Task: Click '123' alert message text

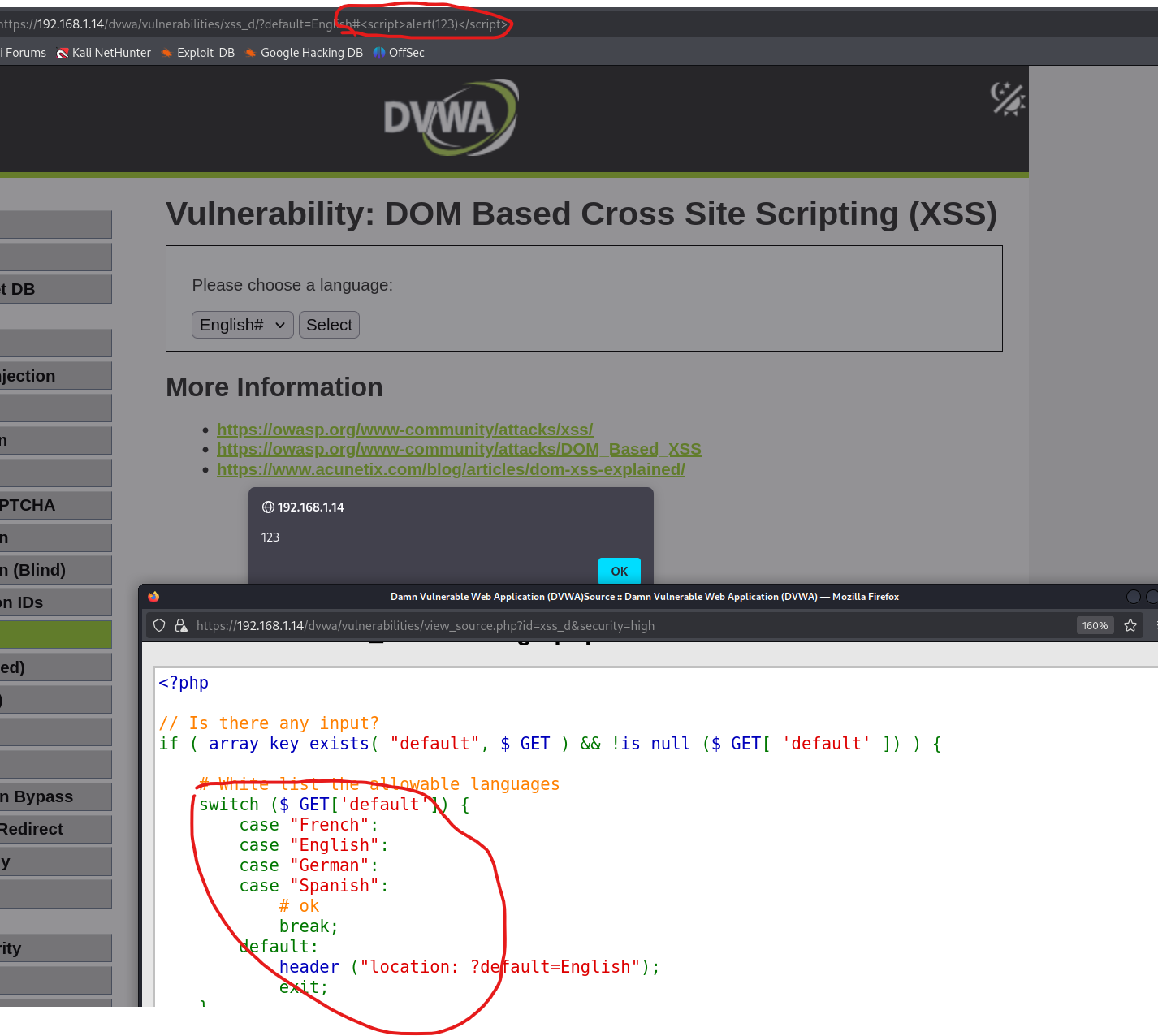Action: pyautogui.click(x=270, y=537)
